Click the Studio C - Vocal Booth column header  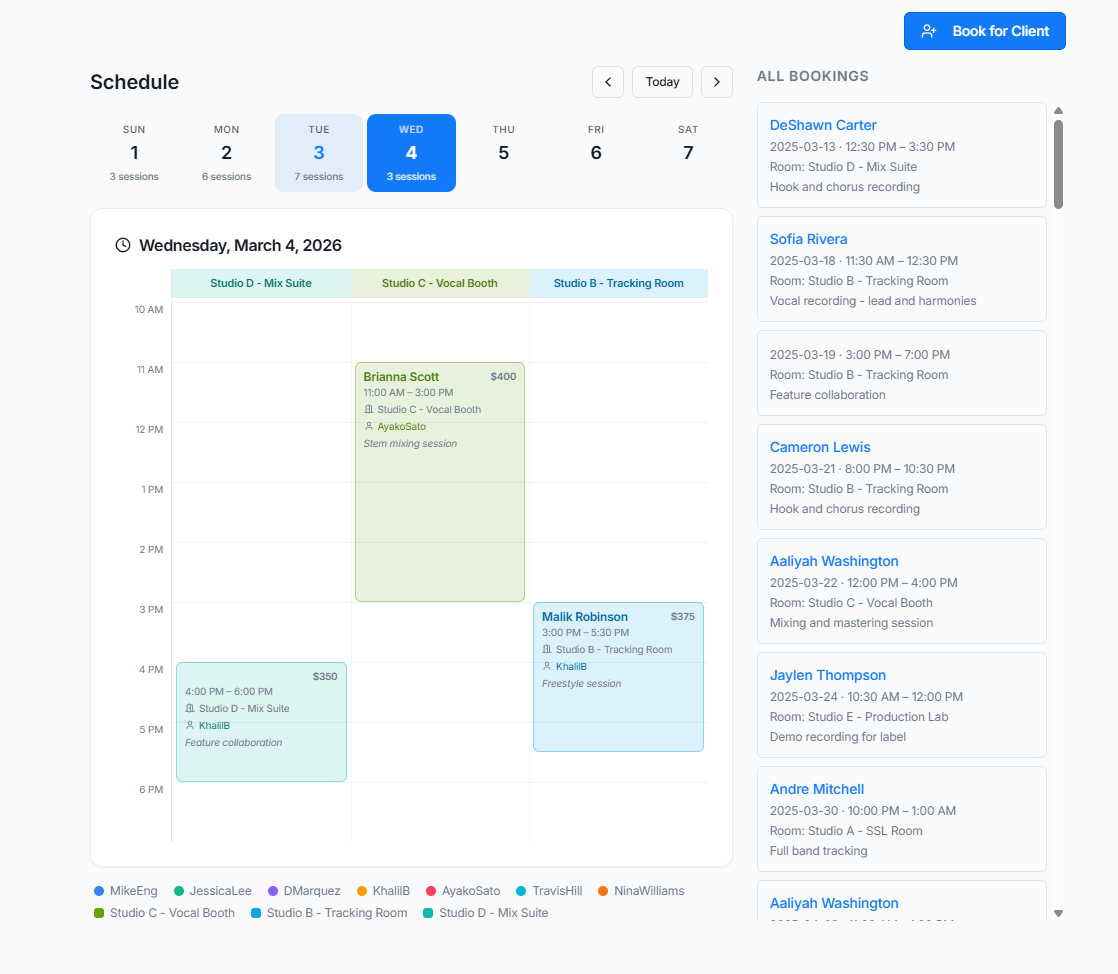[440, 283]
